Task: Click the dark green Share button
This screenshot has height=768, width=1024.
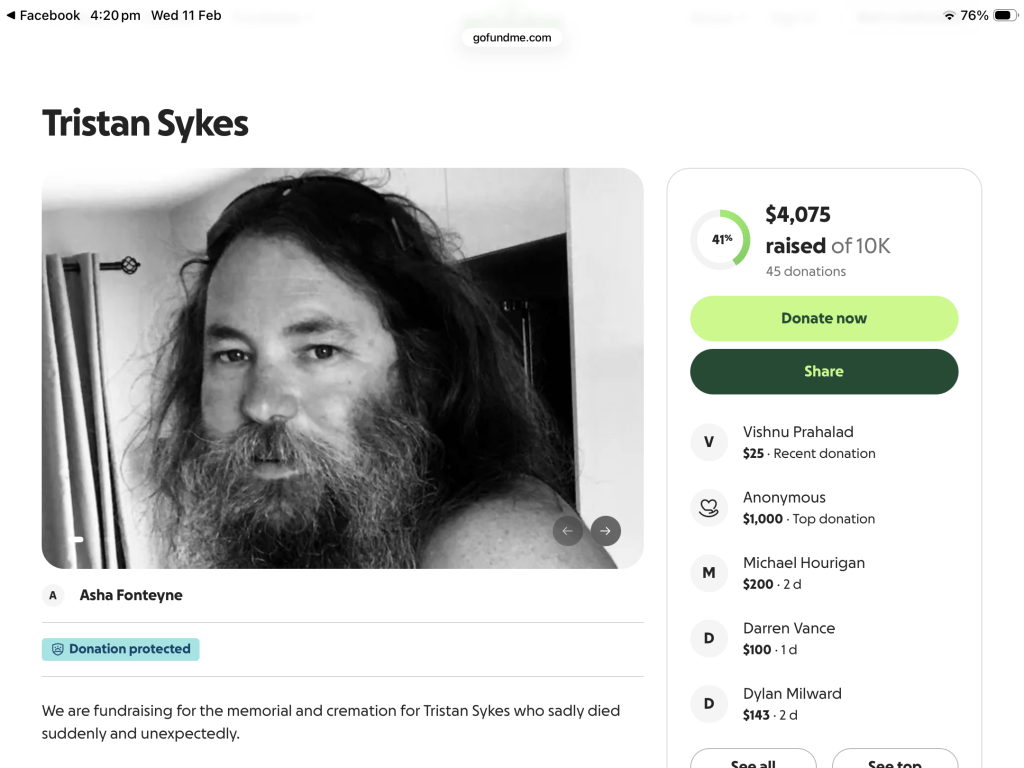Action: click(x=824, y=371)
